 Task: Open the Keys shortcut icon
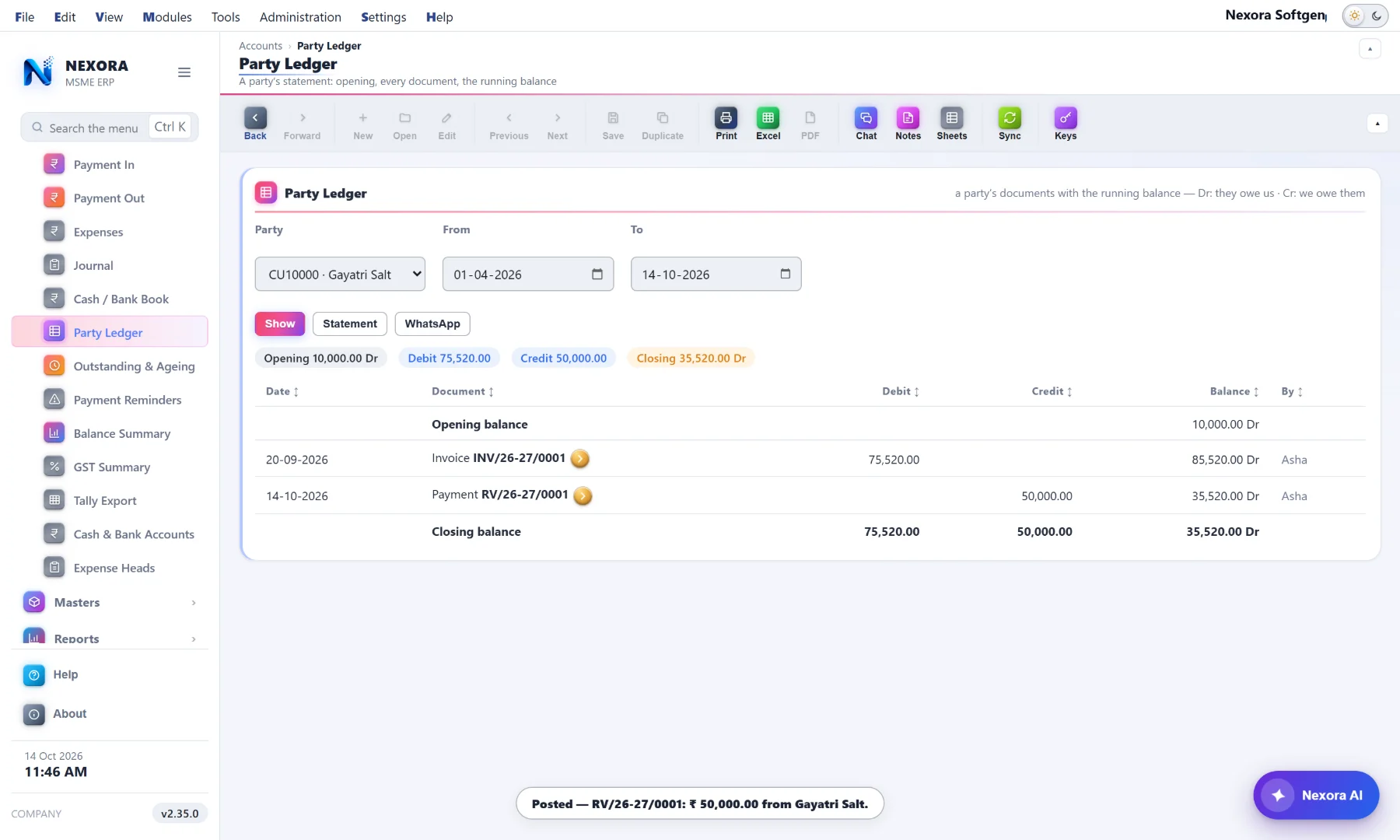pos(1066,118)
